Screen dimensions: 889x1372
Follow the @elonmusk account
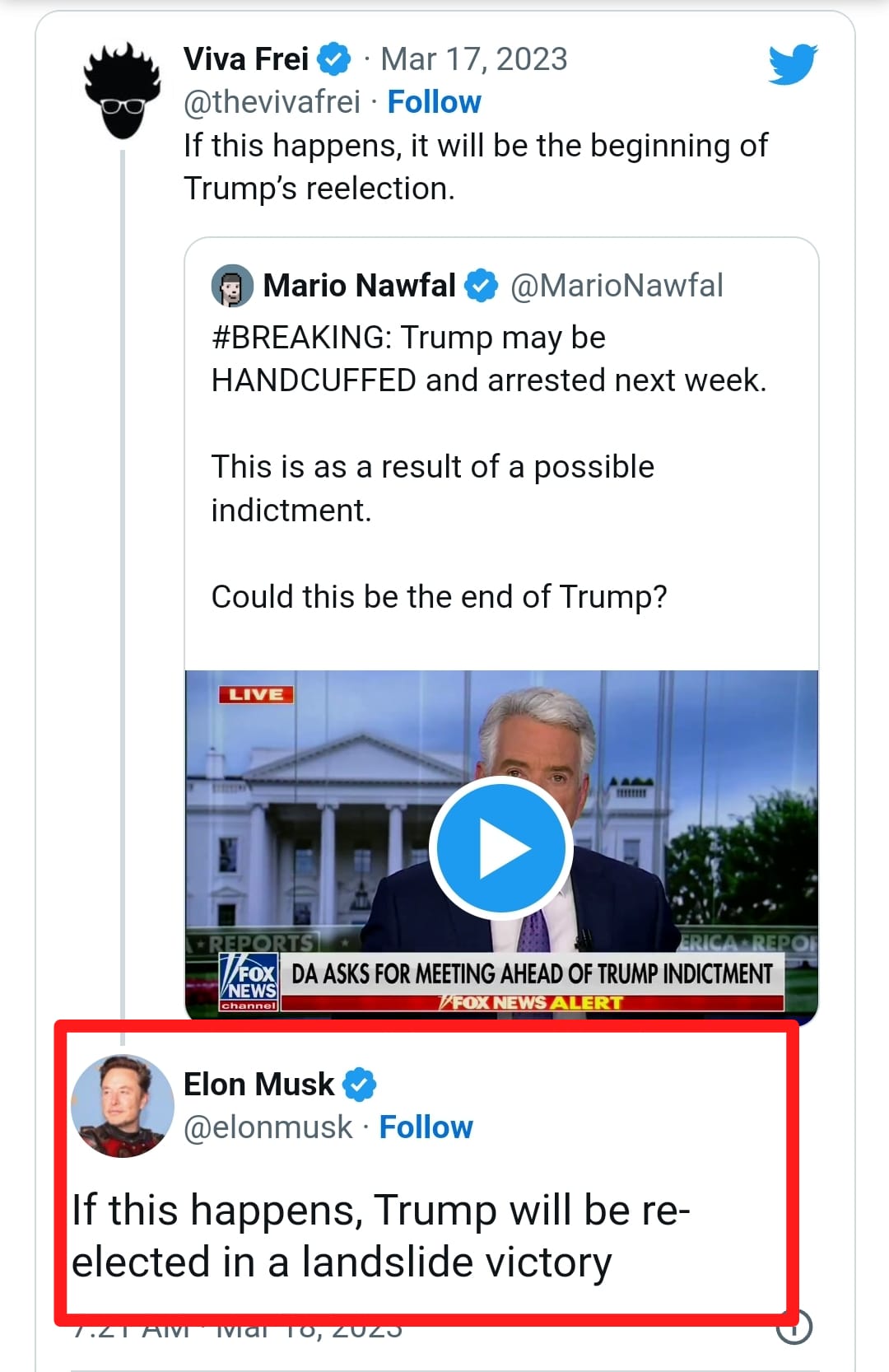(426, 1127)
